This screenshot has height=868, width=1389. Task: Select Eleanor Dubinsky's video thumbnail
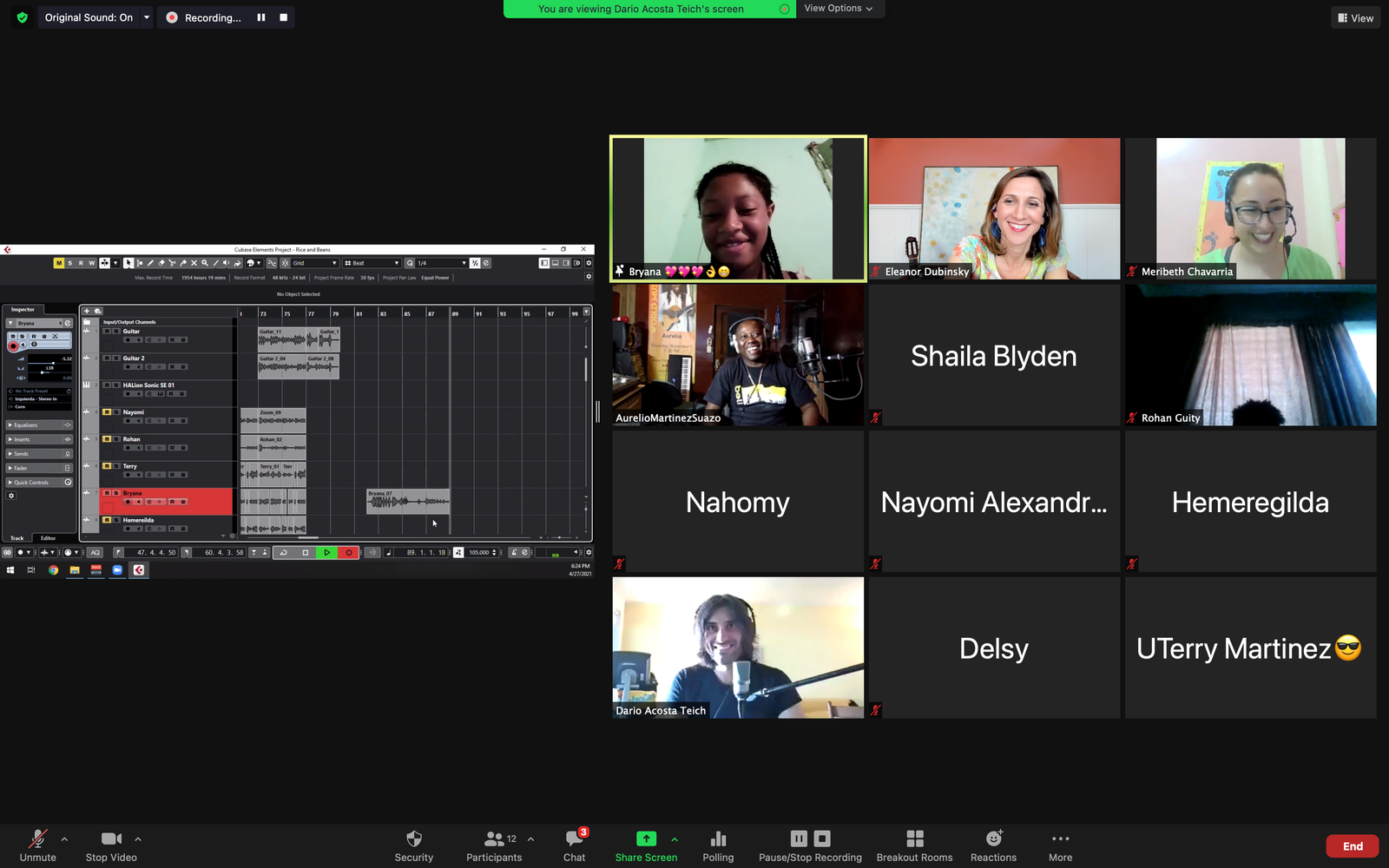tap(994, 208)
